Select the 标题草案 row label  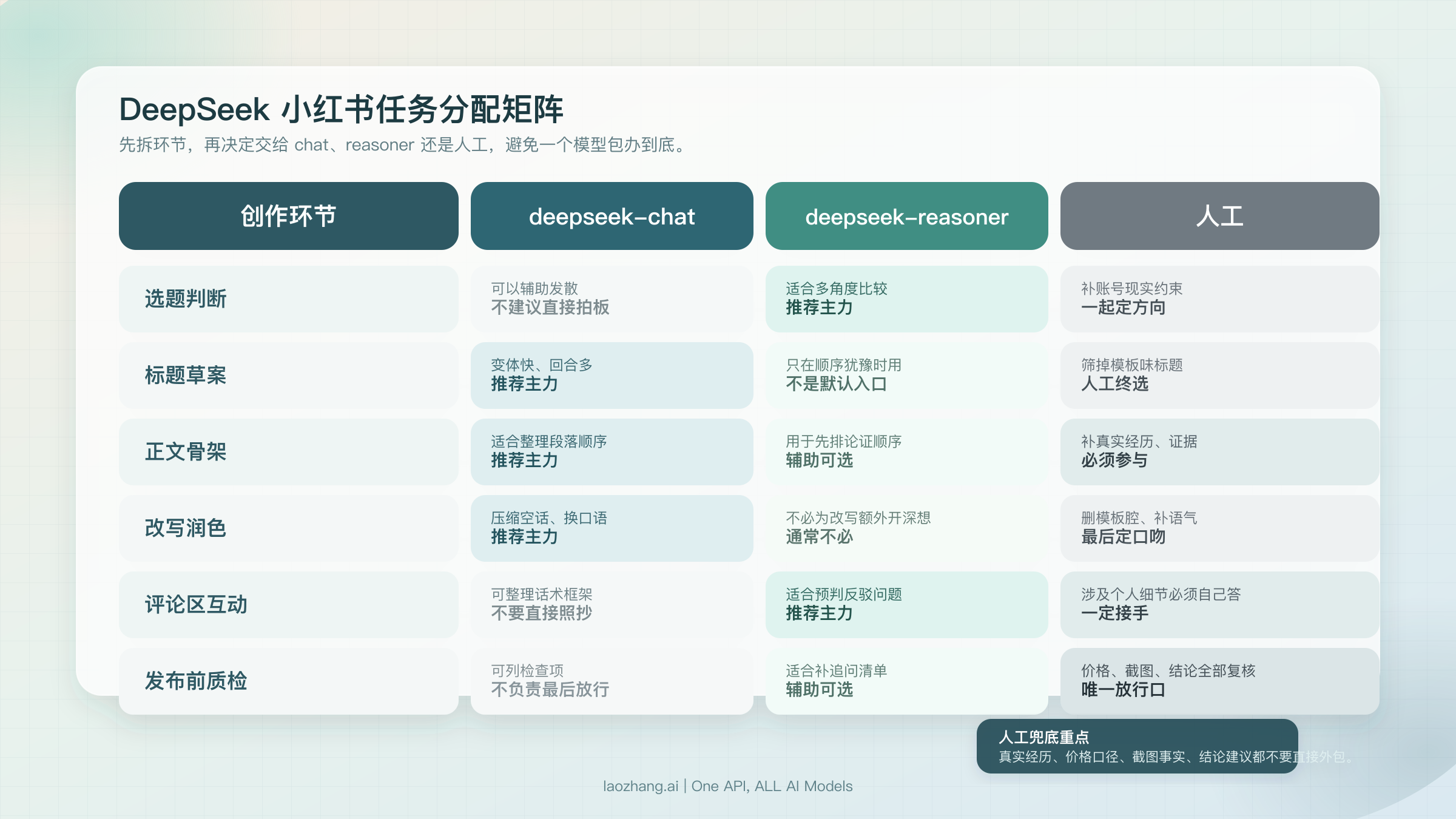288,376
